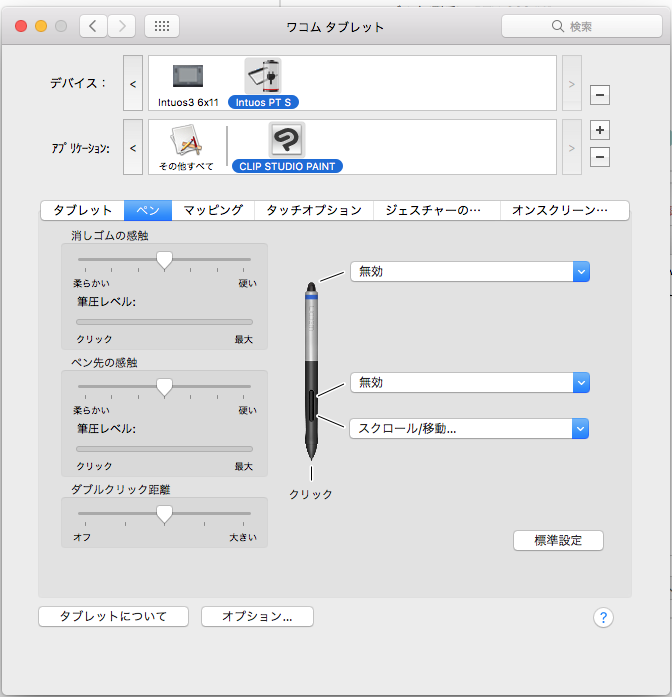This screenshot has height=697, width=672.
Task: Click the minus button beside device list
Action: click(x=600, y=95)
